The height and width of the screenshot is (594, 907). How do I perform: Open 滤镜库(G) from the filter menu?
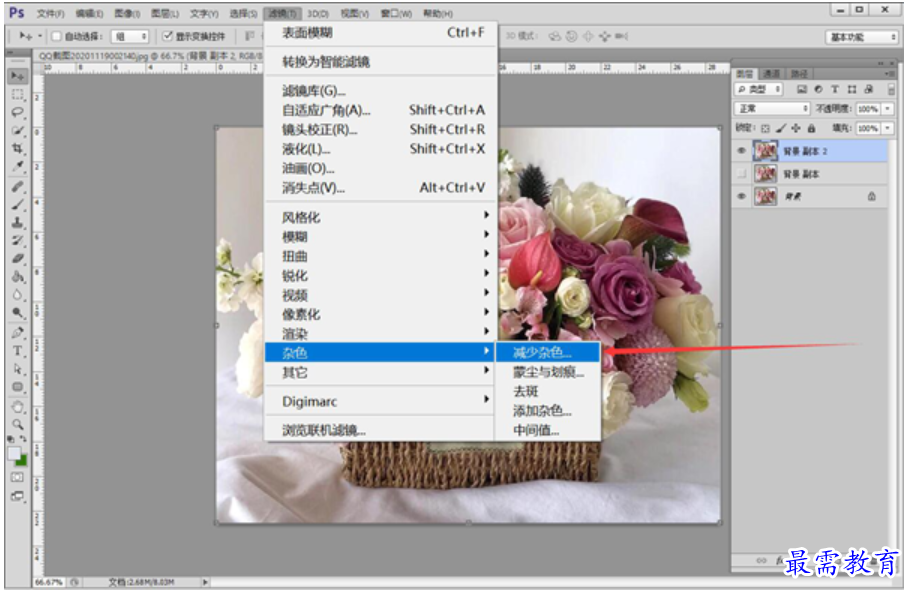tap(381, 91)
